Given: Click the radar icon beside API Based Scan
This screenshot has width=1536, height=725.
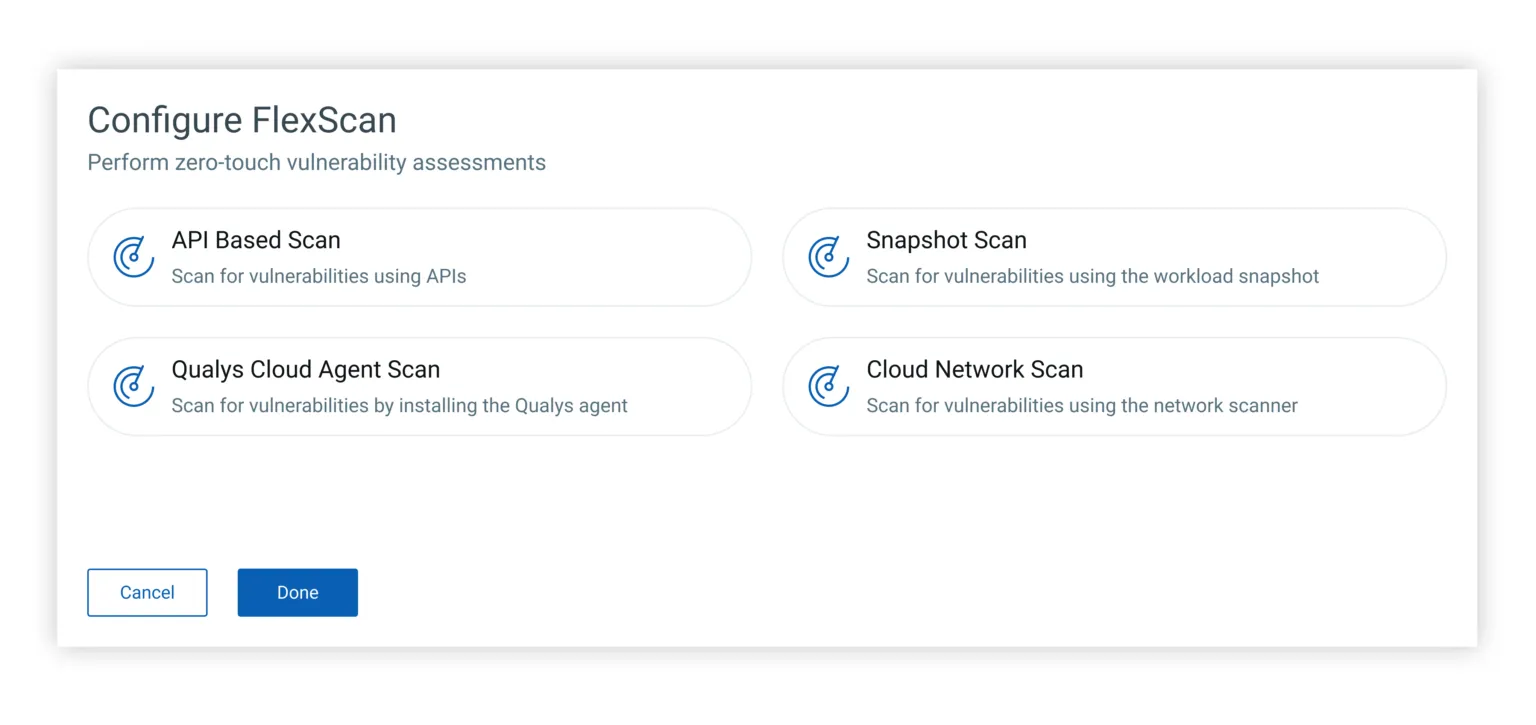Looking at the screenshot, I should (133, 257).
